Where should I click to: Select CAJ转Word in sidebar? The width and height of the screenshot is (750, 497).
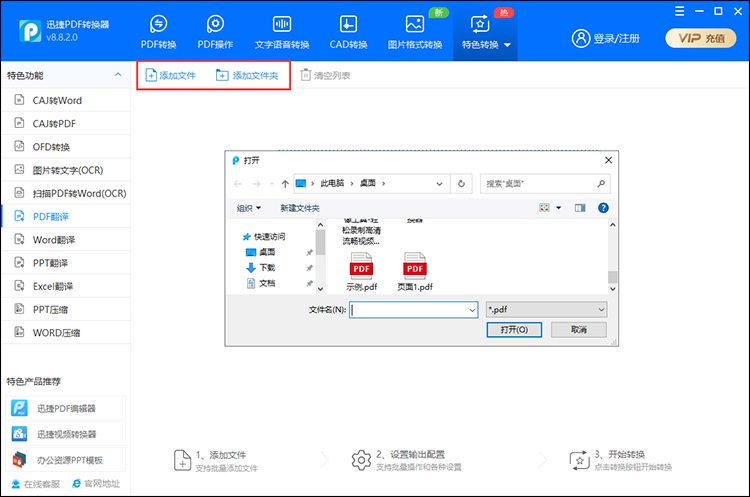tap(66, 100)
